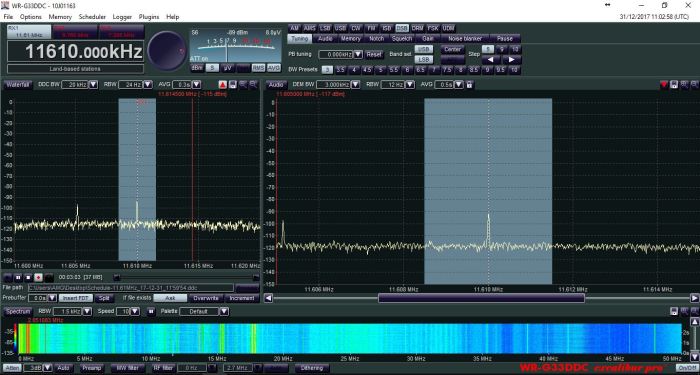Toggle the Atten attenuator button
The height and width of the screenshot is (375, 700).
click(x=13, y=368)
